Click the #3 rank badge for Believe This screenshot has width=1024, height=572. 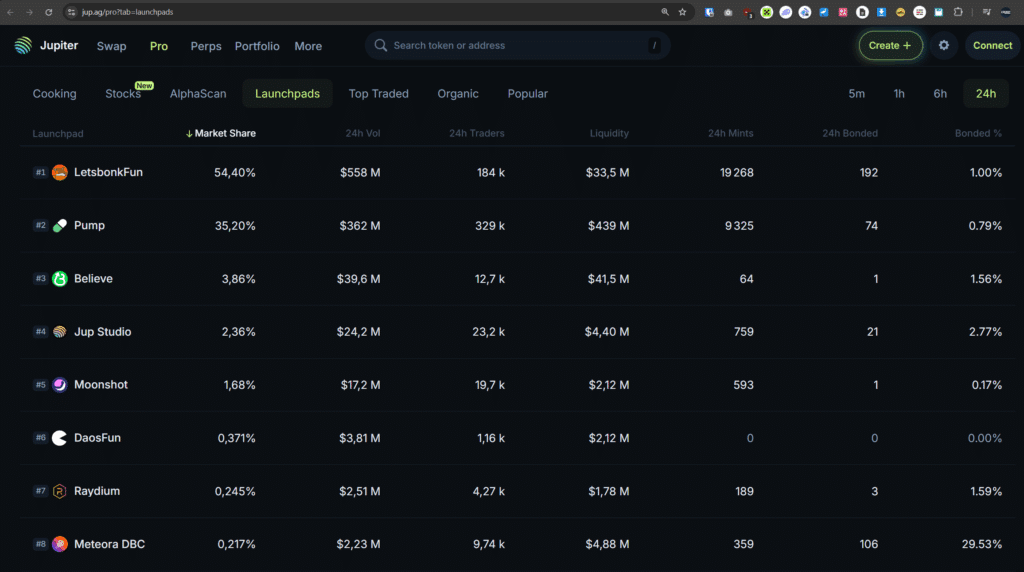tap(40, 279)
